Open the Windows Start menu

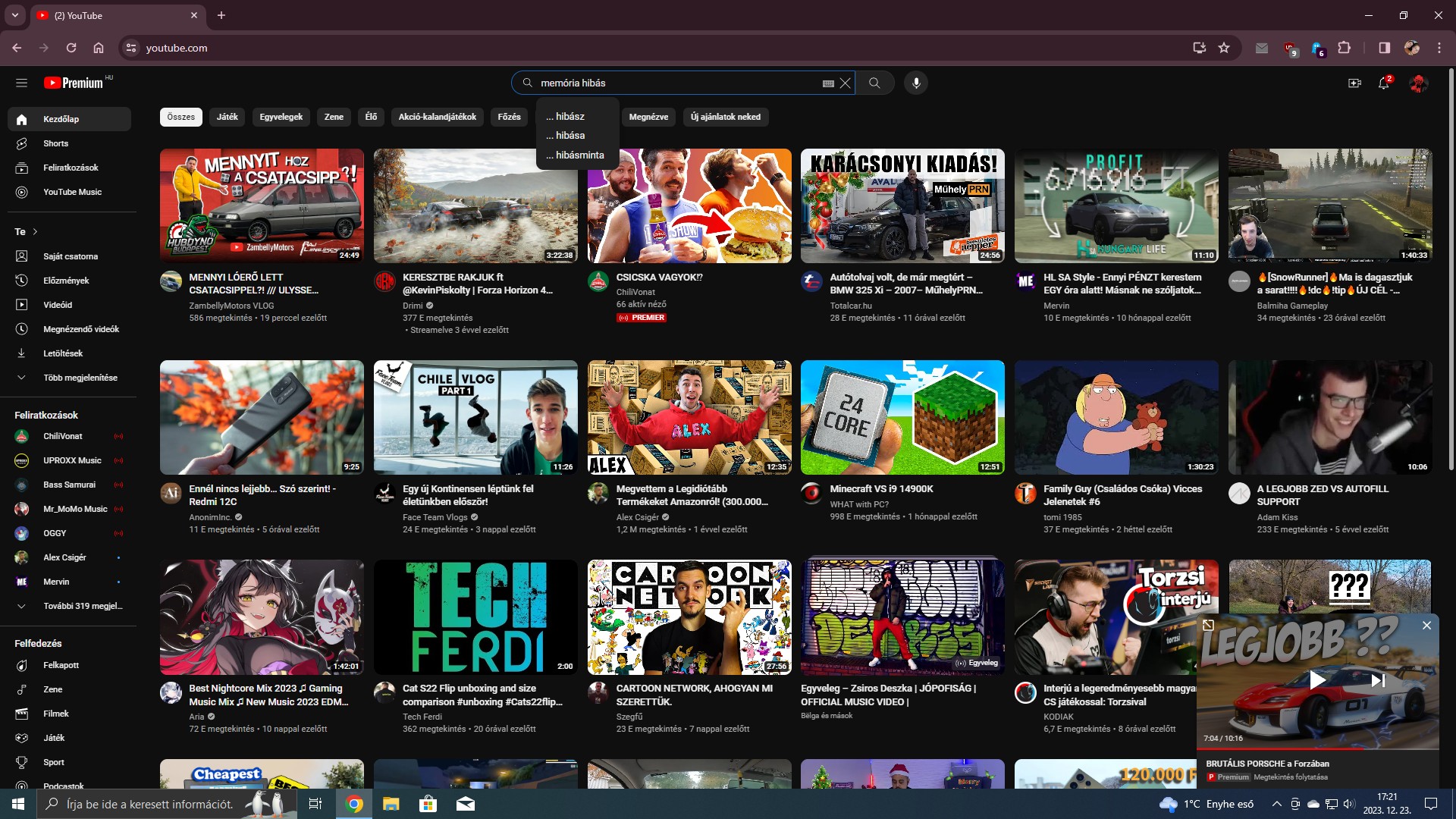tap(18, 804)
